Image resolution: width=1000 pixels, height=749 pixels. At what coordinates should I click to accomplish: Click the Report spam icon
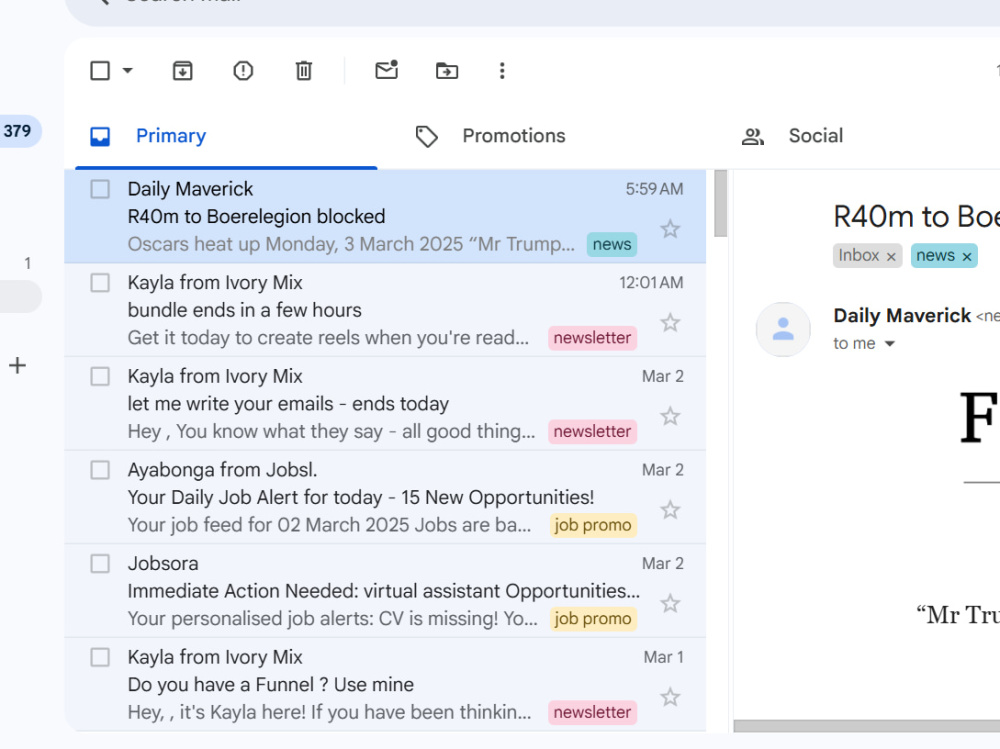point(243,71)
